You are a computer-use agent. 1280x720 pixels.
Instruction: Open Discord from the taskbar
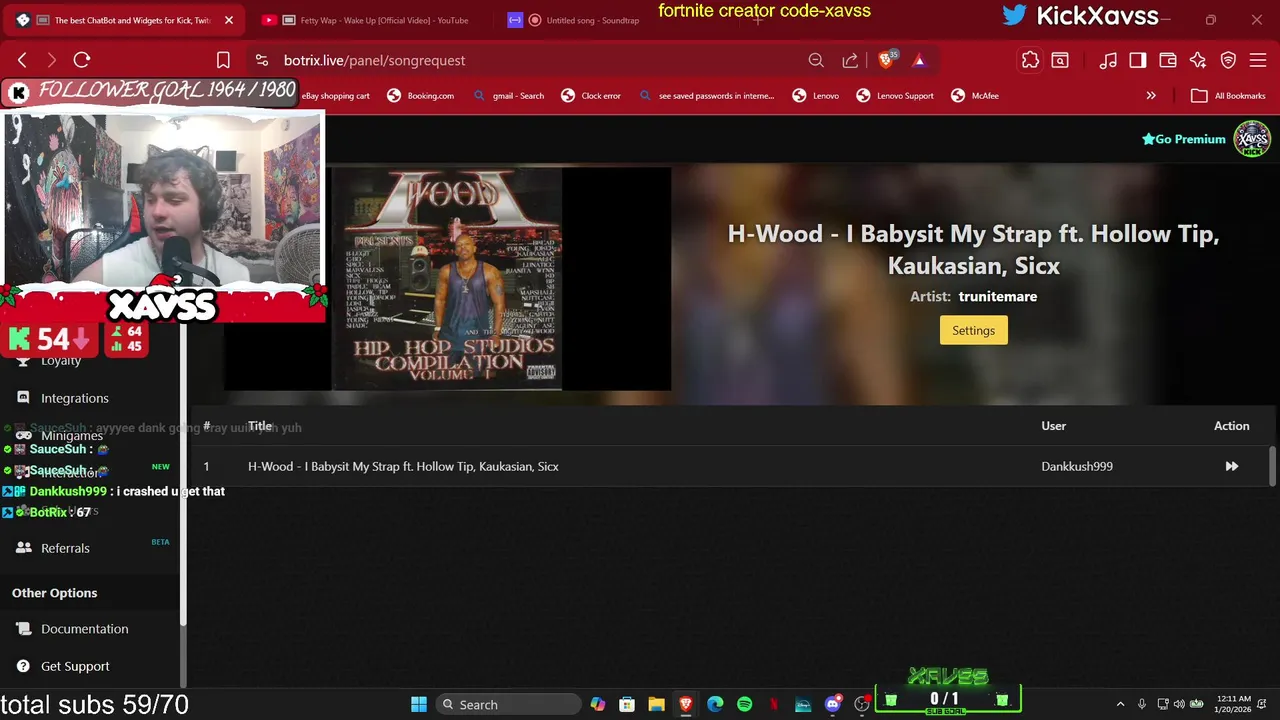pos(832,704)
